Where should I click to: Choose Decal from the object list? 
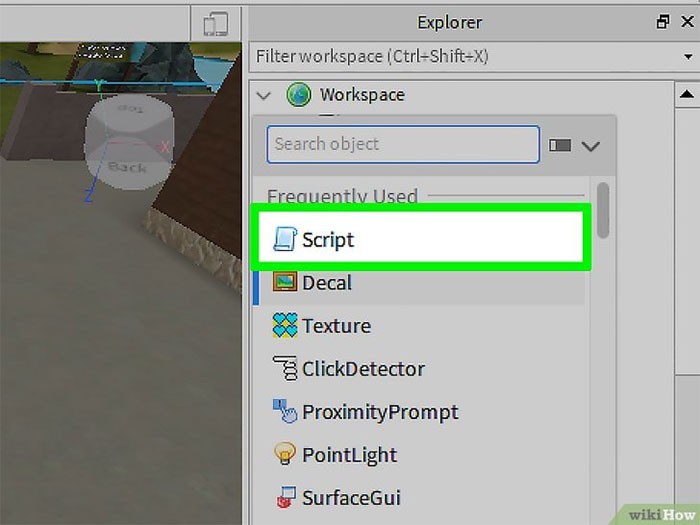[419, 283]
